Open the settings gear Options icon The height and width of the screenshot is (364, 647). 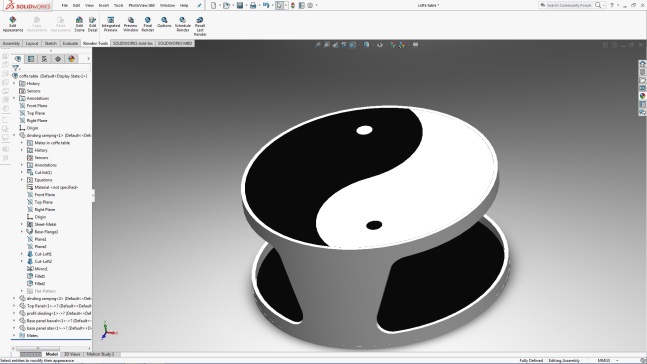coord(310,5)
